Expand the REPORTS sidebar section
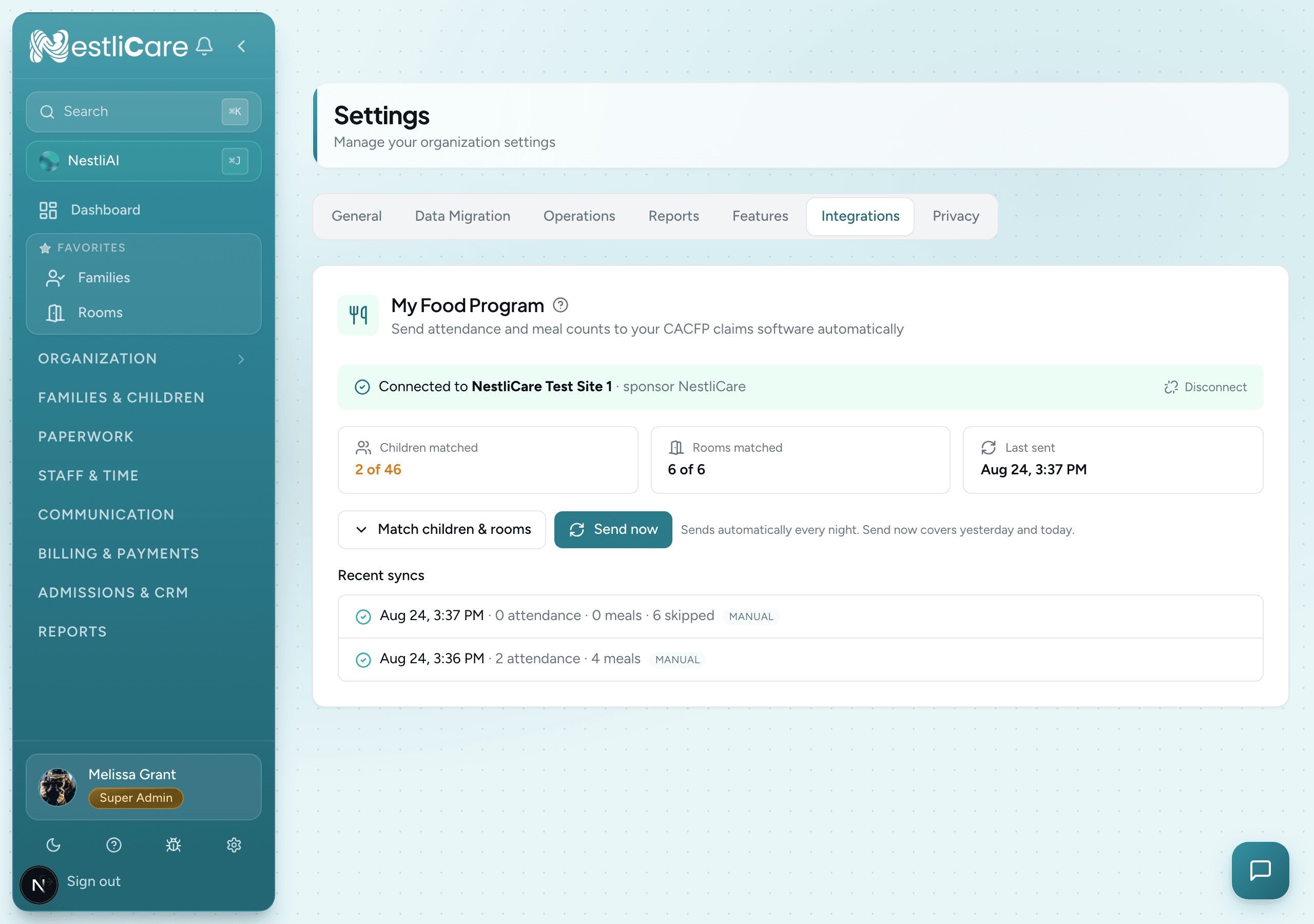Screen dimensions: 1314x924 144,631
